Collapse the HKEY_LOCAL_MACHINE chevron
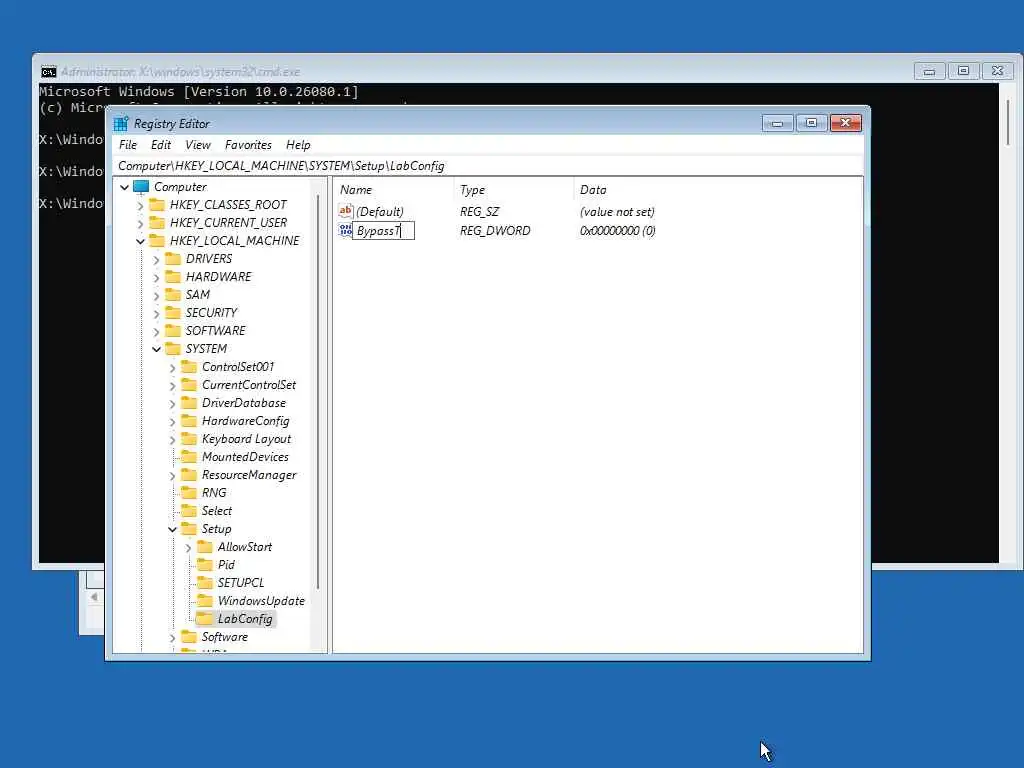The width and height of the screenshot is (1024, 768). click(x=140, y=242)
